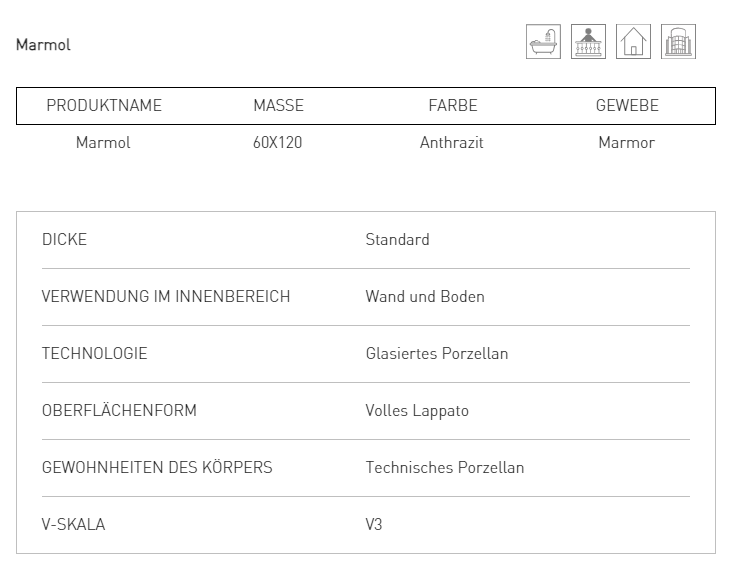
Task: Select the Technisches Porzellan body value
Action: coord(445,468)
